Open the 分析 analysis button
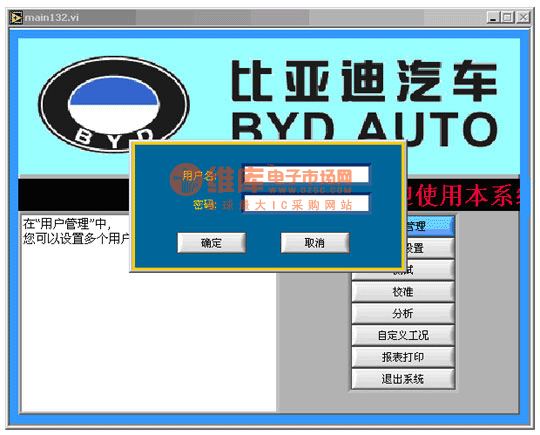 coord(403,313)
